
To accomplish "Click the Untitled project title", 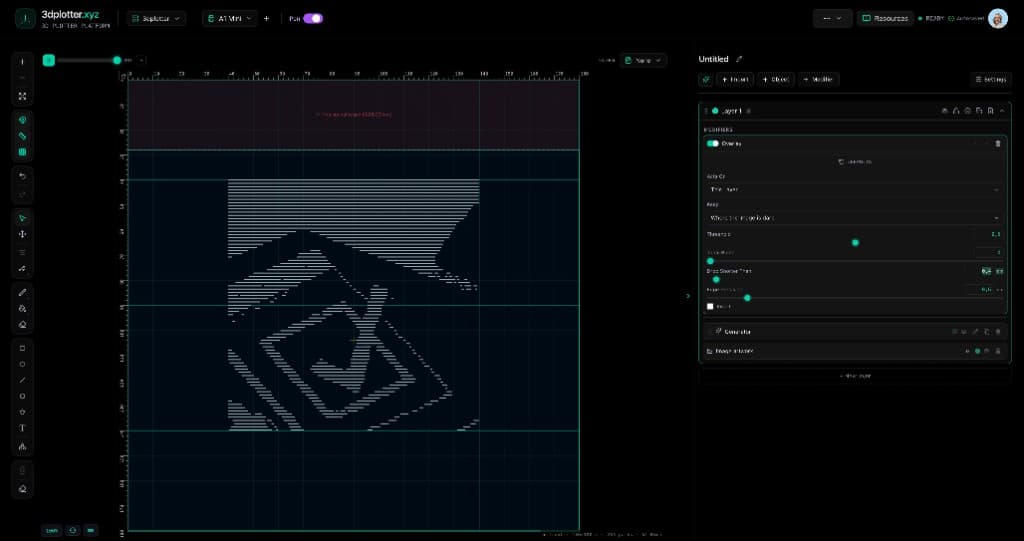I will pyautogui.click(x=713, y=59).
